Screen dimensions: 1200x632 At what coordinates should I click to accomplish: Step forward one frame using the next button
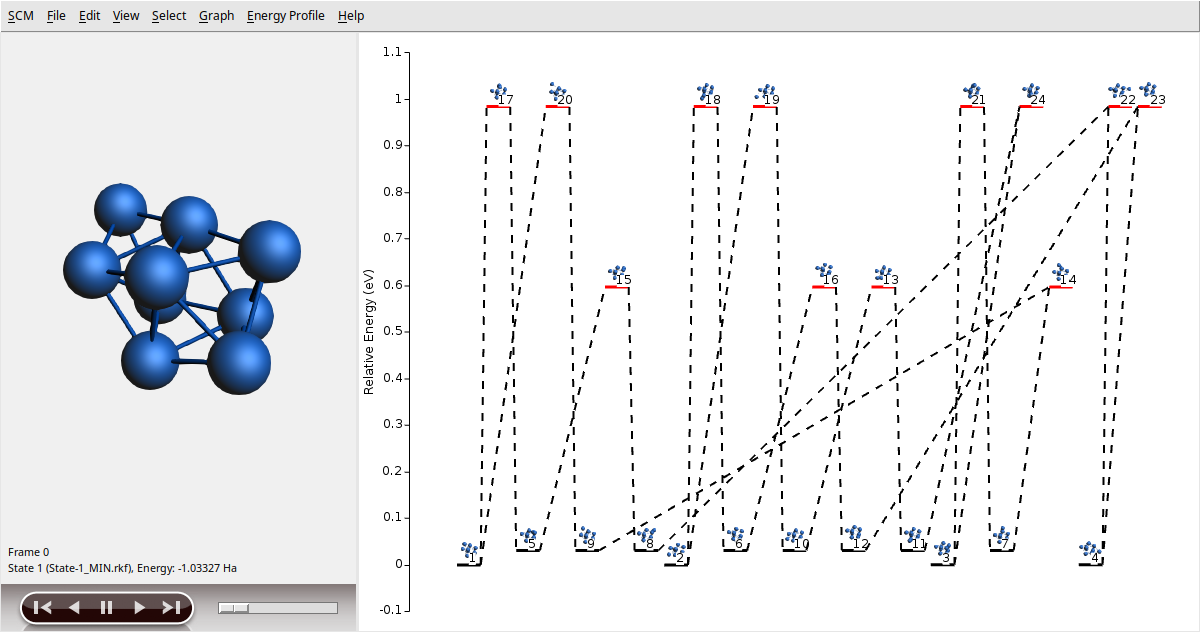[139, 607]
